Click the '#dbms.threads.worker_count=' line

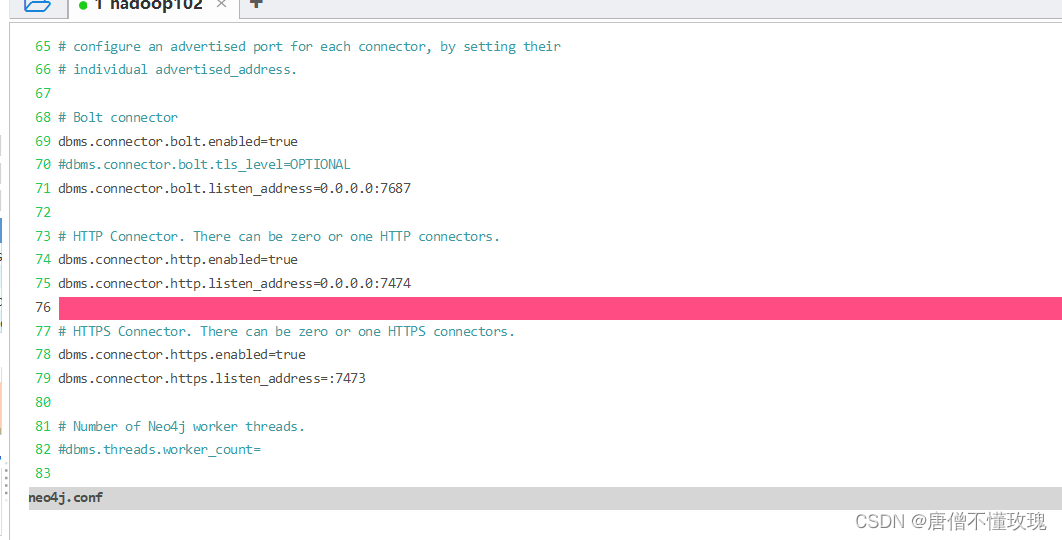point(159,450)
